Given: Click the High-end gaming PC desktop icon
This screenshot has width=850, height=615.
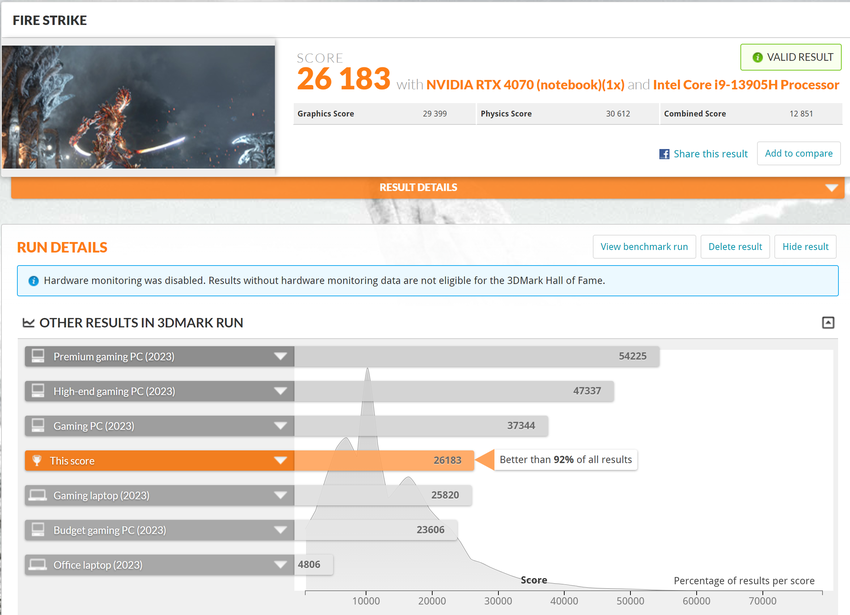Looking at the screenshot, I should tap(38, 391).
